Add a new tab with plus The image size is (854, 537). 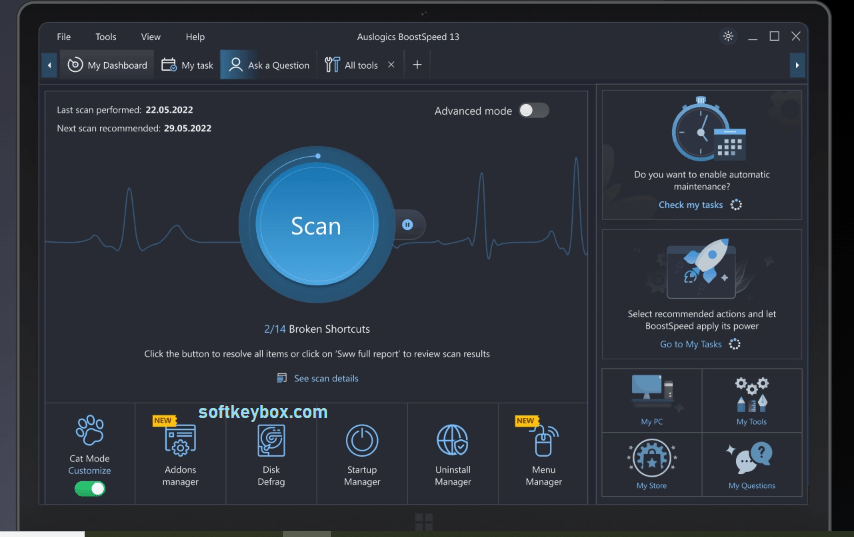point(417,65)
